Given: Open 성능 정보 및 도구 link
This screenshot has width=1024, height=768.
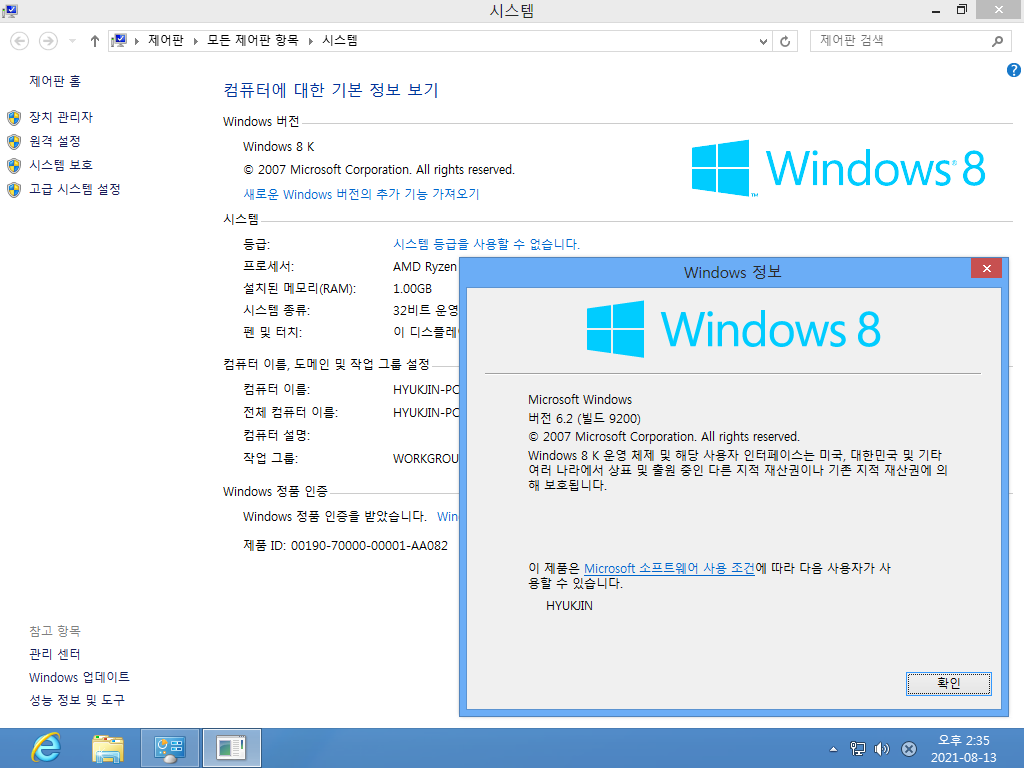Looking at the screenshot, I should 76,700.
